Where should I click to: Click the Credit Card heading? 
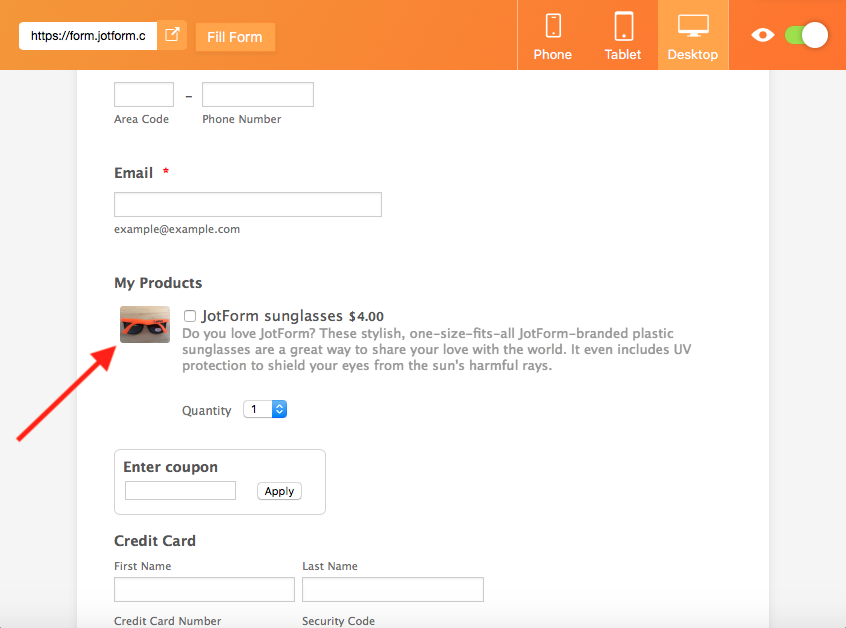[155, 541]
